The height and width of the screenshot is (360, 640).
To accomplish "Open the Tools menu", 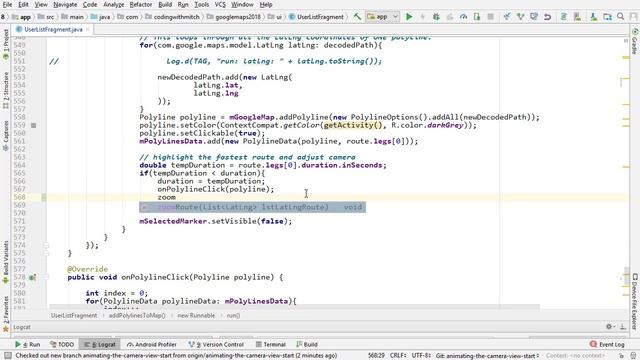I will coord(202,4).
